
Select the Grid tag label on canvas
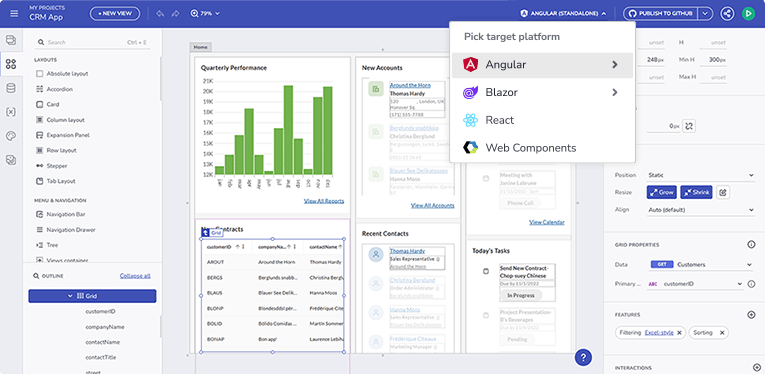pyautogui.click(x=213, y=234)
